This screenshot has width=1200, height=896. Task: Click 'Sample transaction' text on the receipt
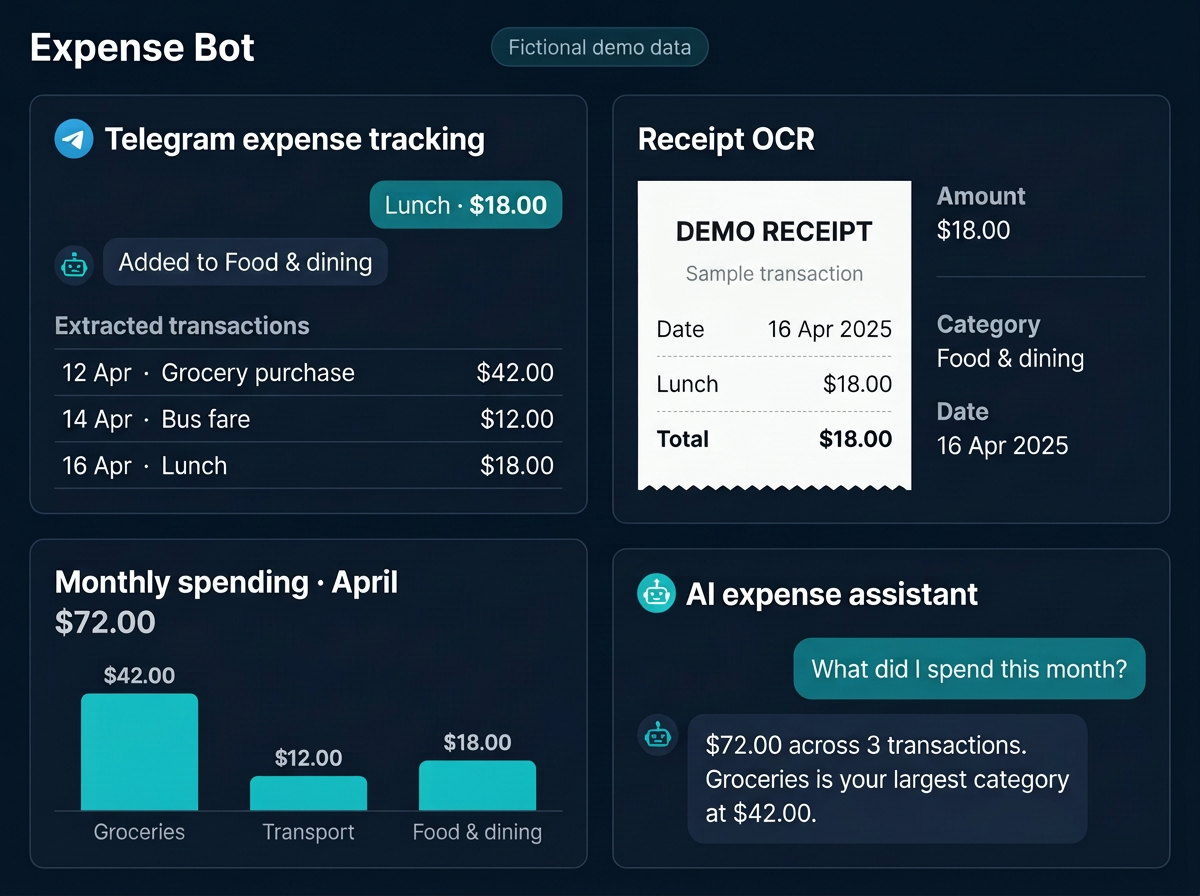(x=774, y=273)
